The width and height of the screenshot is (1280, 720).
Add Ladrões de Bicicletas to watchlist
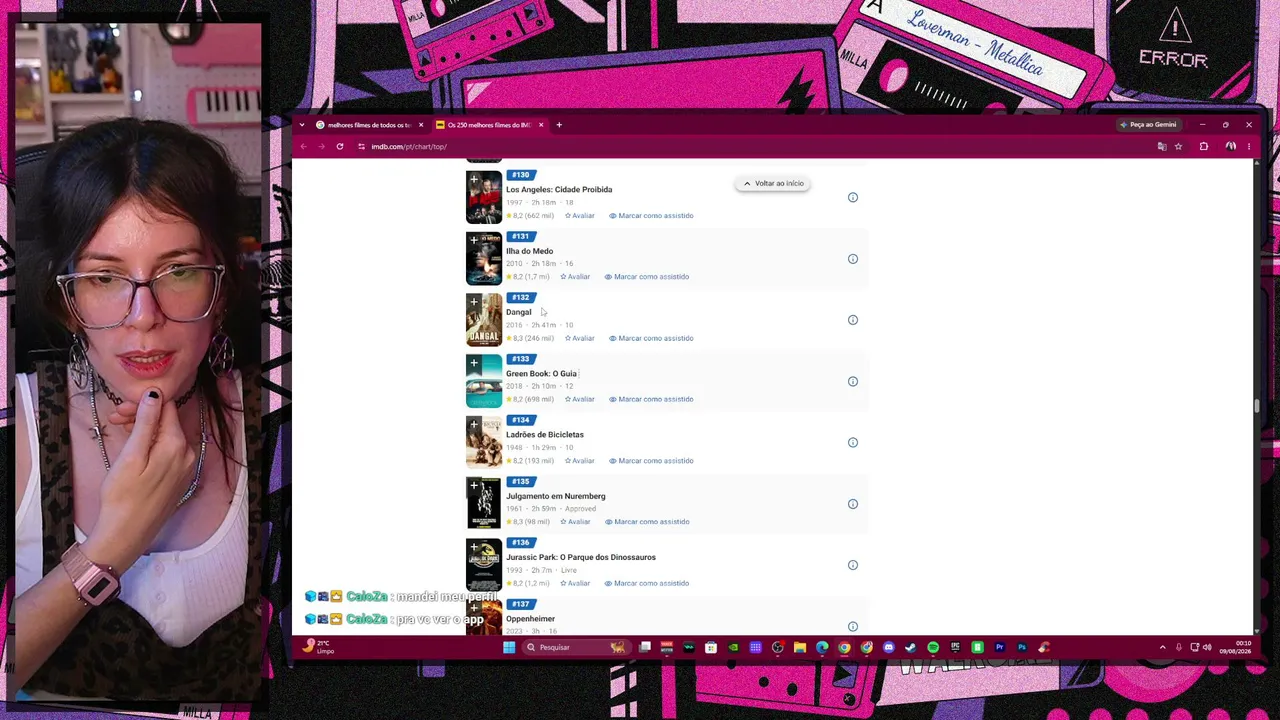pos(474,425)
